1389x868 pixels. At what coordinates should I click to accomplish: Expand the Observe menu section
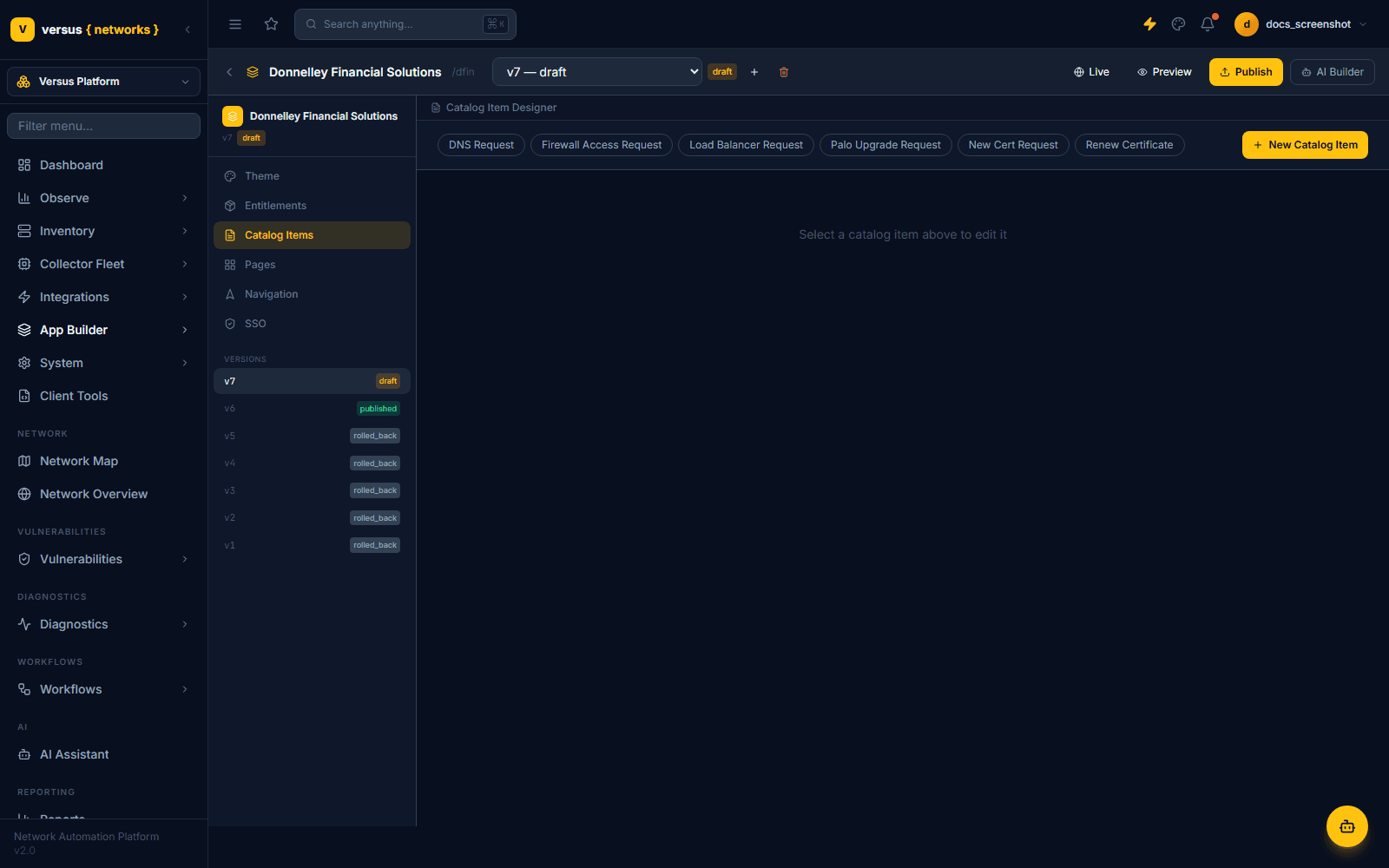(103, 198)
